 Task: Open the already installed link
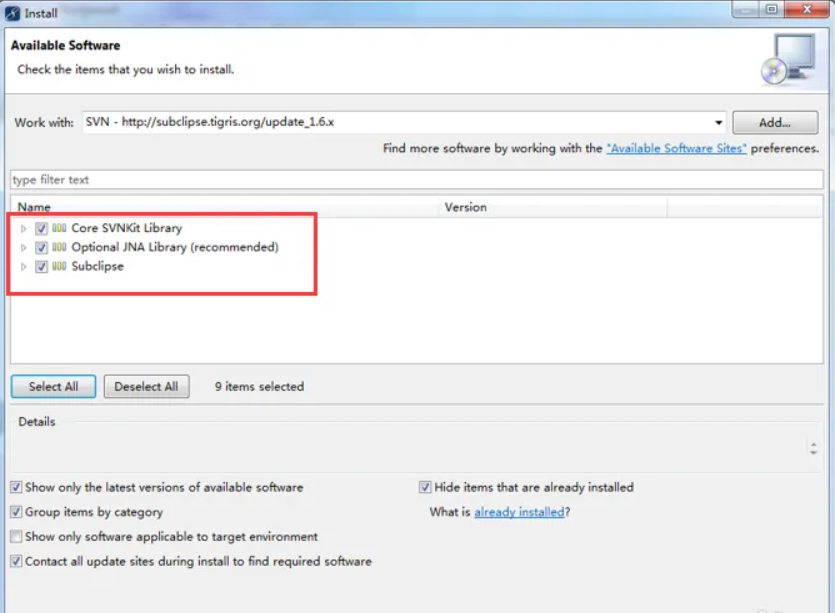click(519, 512)
